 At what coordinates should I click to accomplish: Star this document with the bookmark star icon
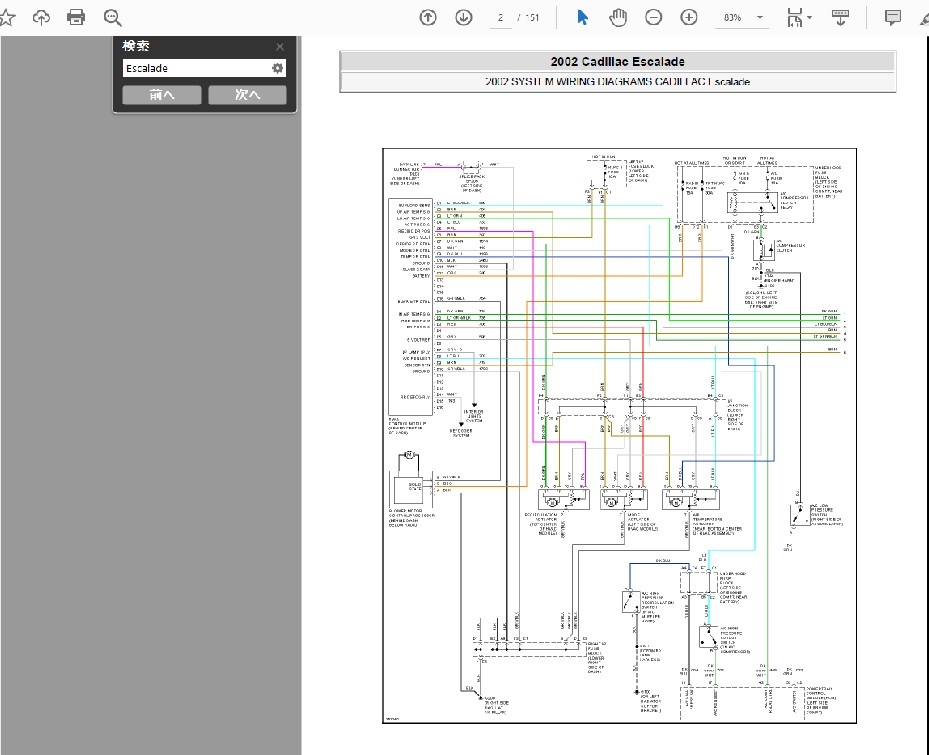tap(6, 18)
